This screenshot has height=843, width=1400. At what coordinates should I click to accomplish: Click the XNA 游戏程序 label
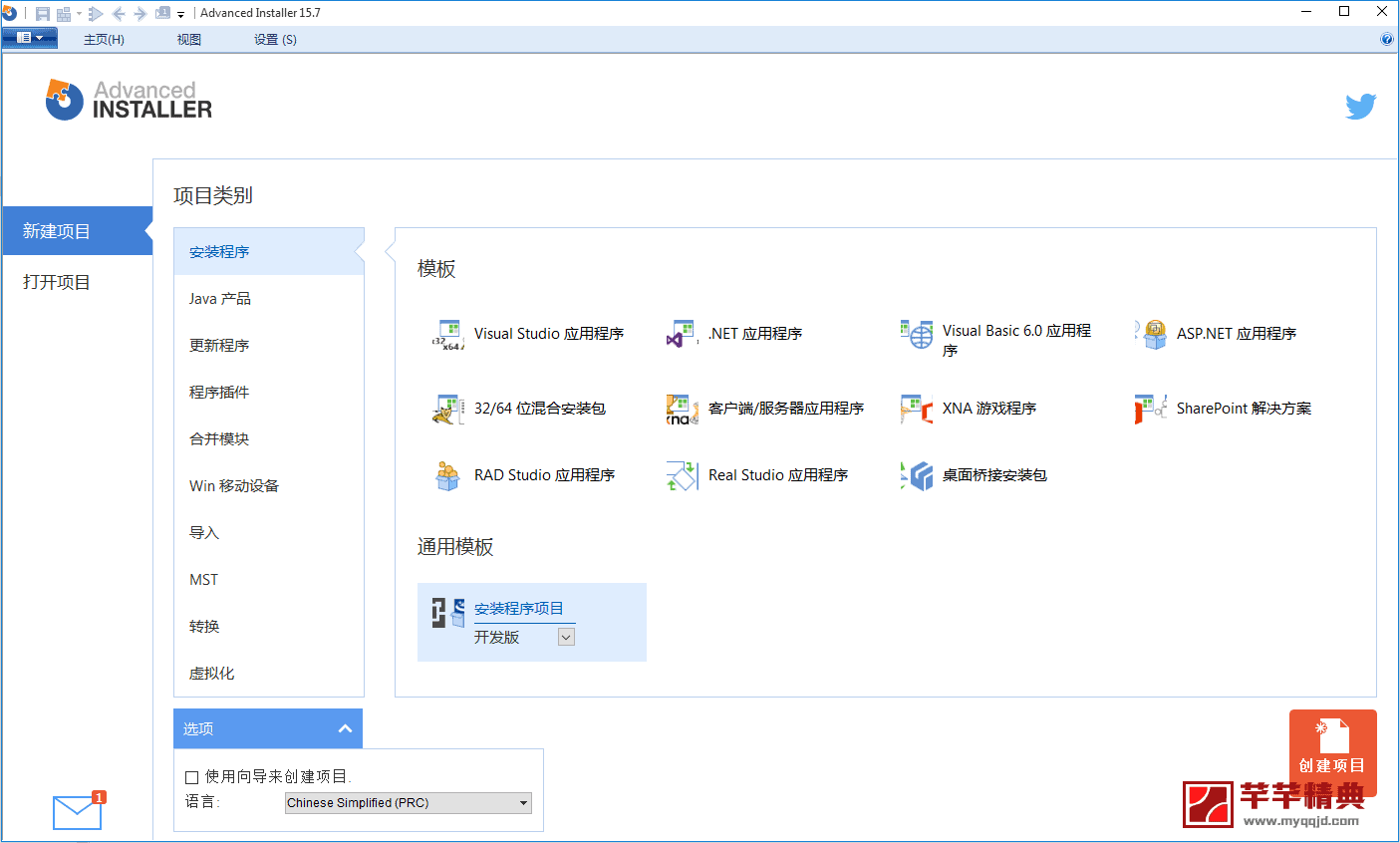[x=989, y=409]
